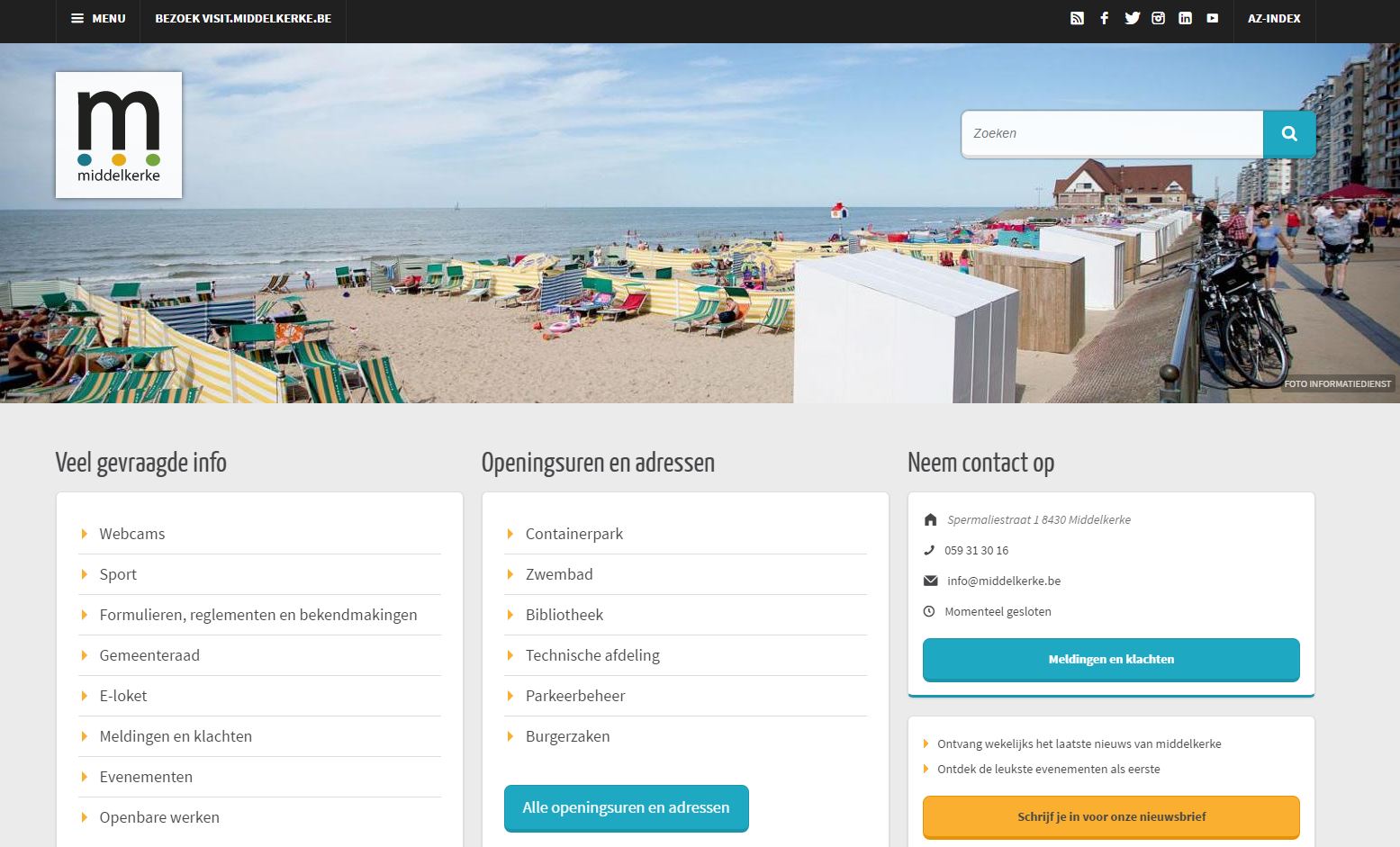The image size is (1400, 847).
Task: Click phone number 059 31 30 16
Action: click(976, 550)
